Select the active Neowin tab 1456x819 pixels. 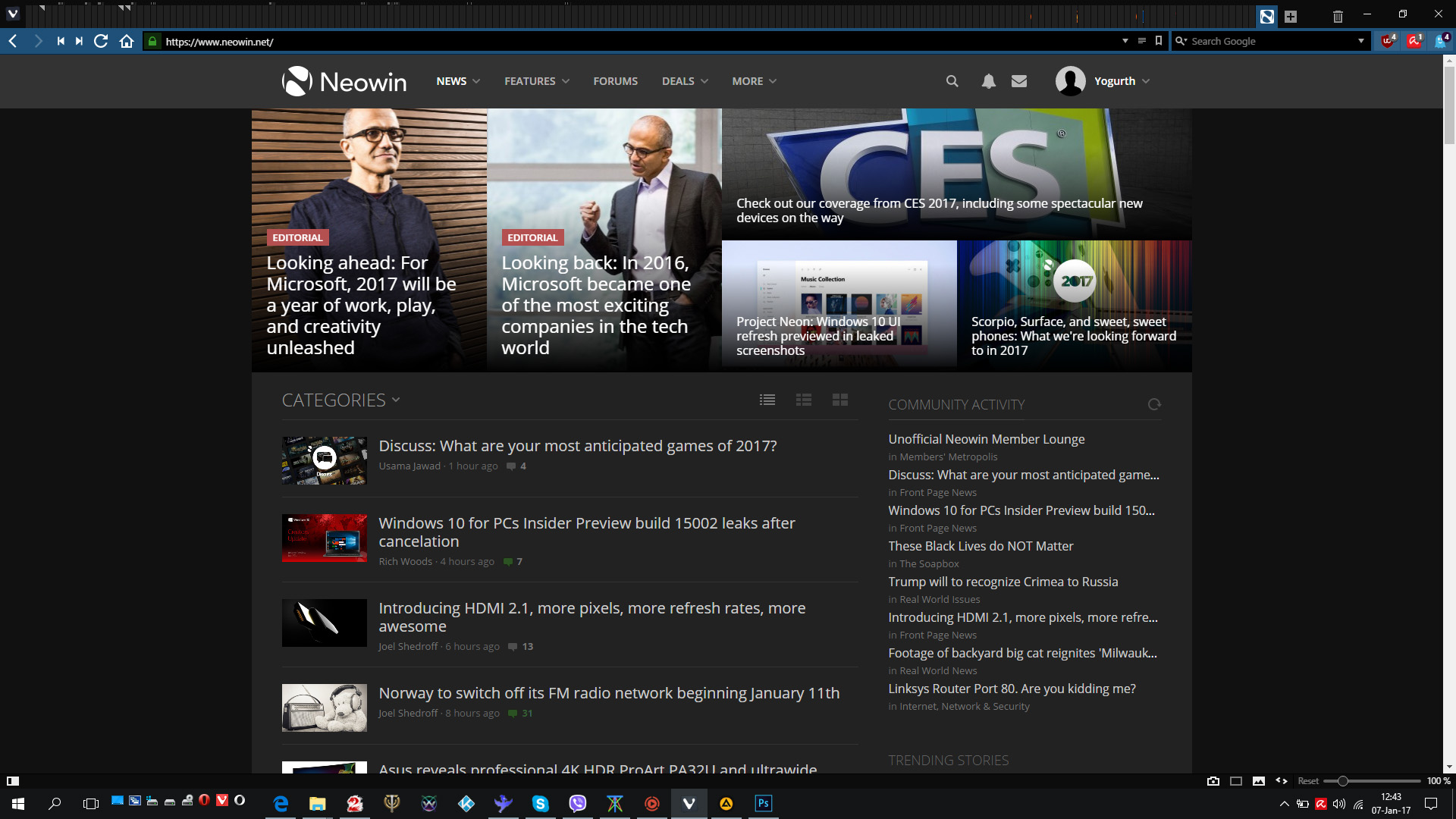[1266, 17]
